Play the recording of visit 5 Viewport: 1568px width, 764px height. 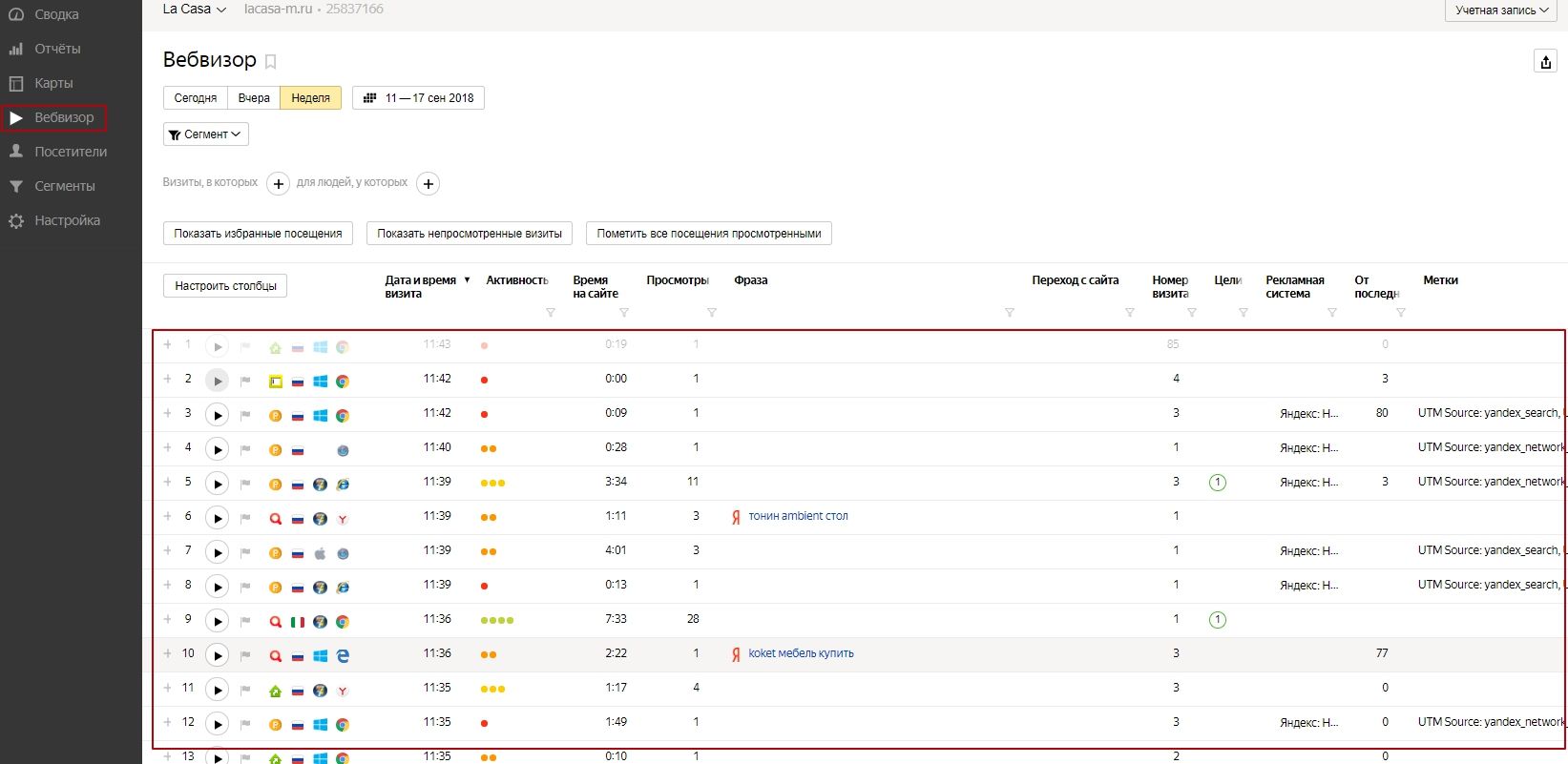(218, 484)
